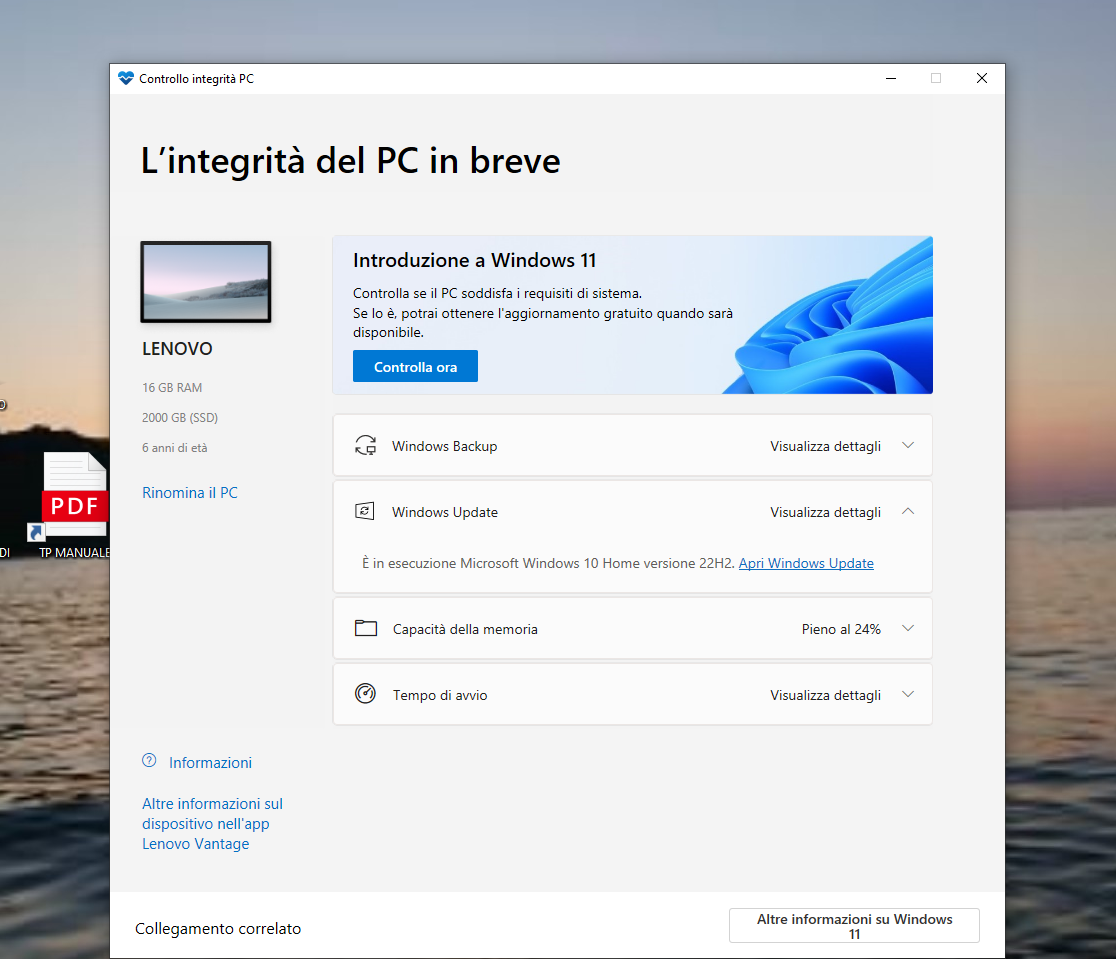
Task: Click the Collegamento correlato label
Action: click(x=218, y=928)
